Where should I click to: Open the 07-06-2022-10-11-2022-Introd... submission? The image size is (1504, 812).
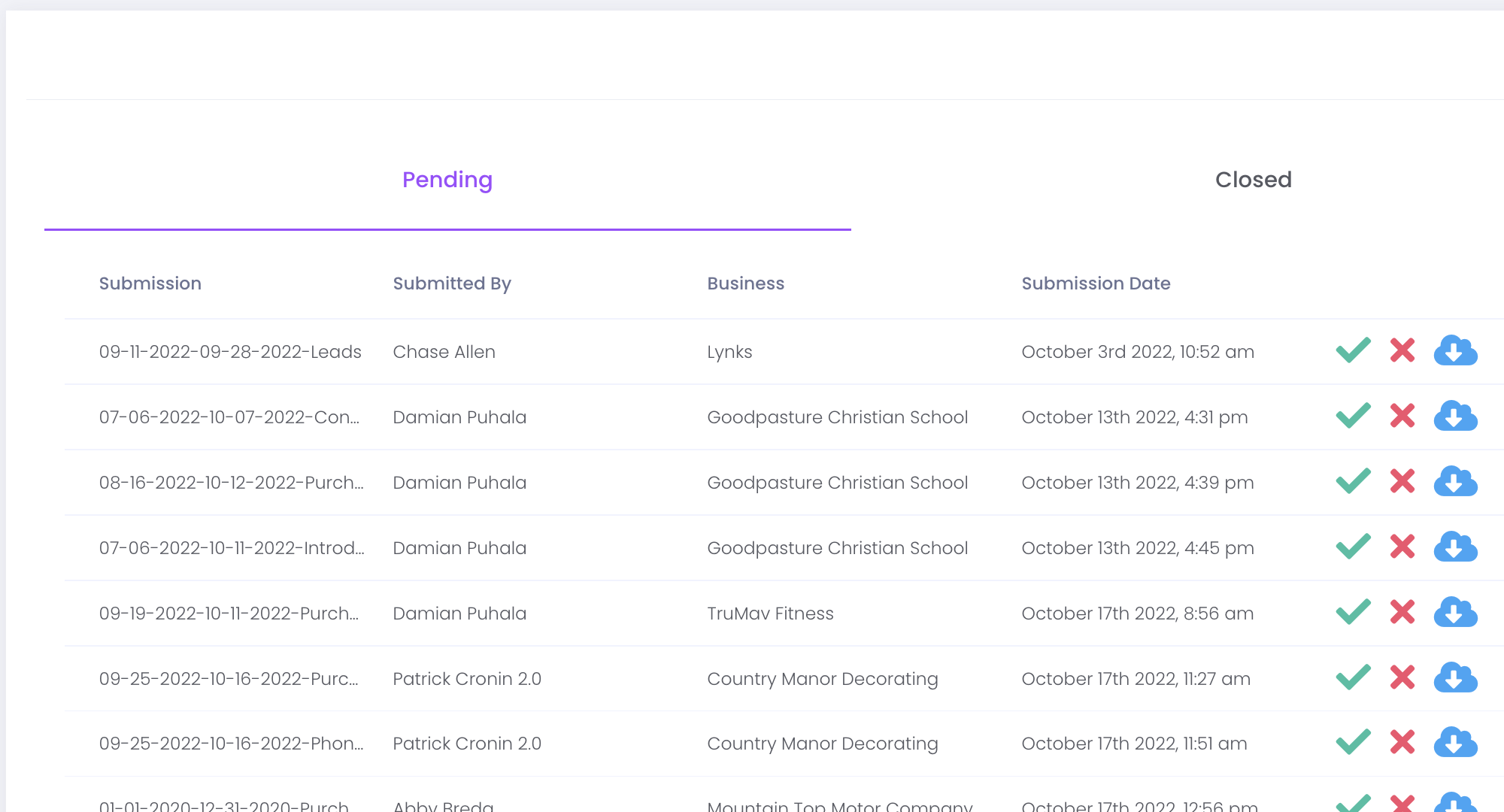tap(232, 548)
